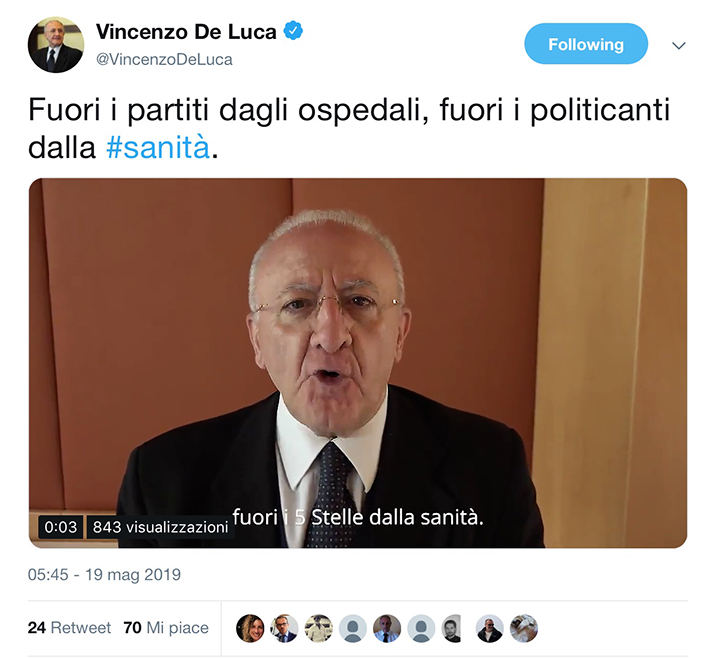This screenshot has height=658, width=709.
Task: Click the 843 visualizzazioni view count
Action: point(161,527)
